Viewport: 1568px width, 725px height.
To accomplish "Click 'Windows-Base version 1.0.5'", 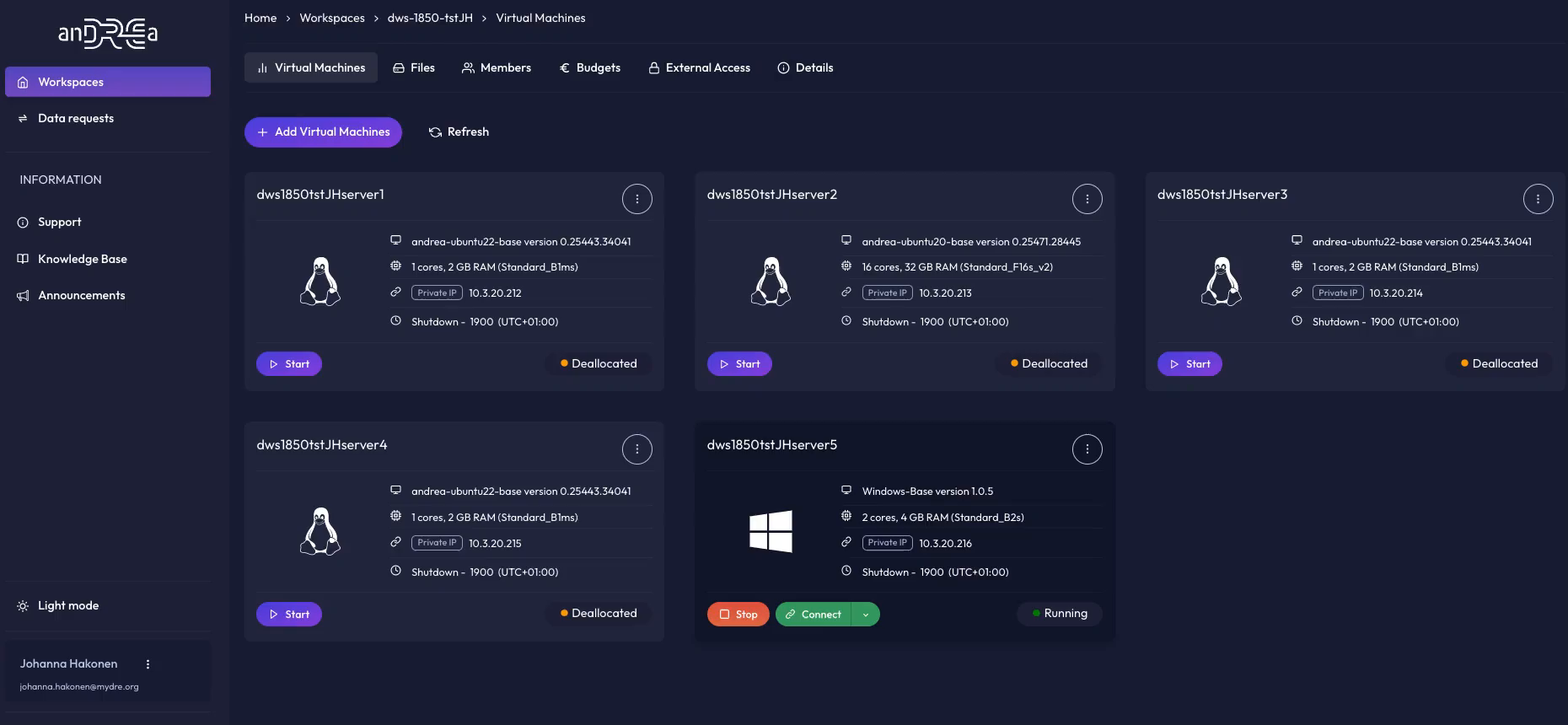I will [x=927, y=491].
